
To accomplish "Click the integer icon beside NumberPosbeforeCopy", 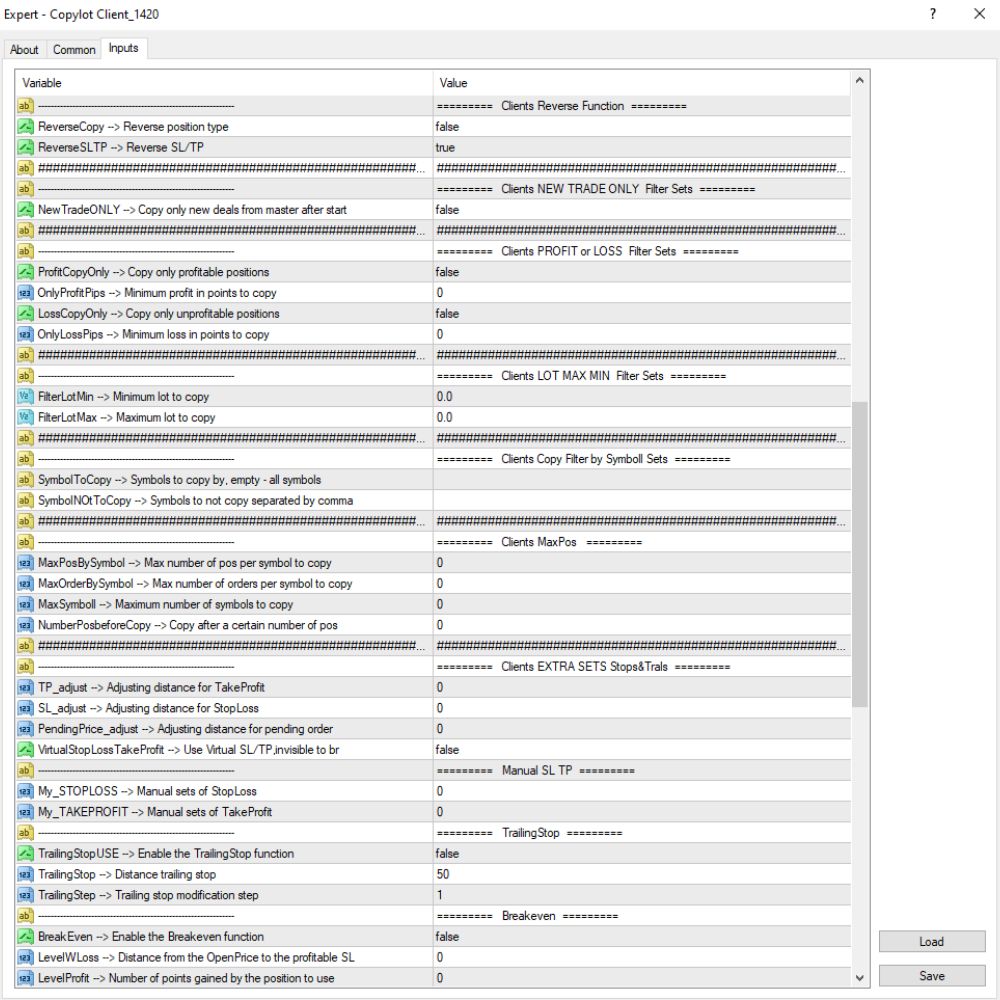I will tap(25, 625).
